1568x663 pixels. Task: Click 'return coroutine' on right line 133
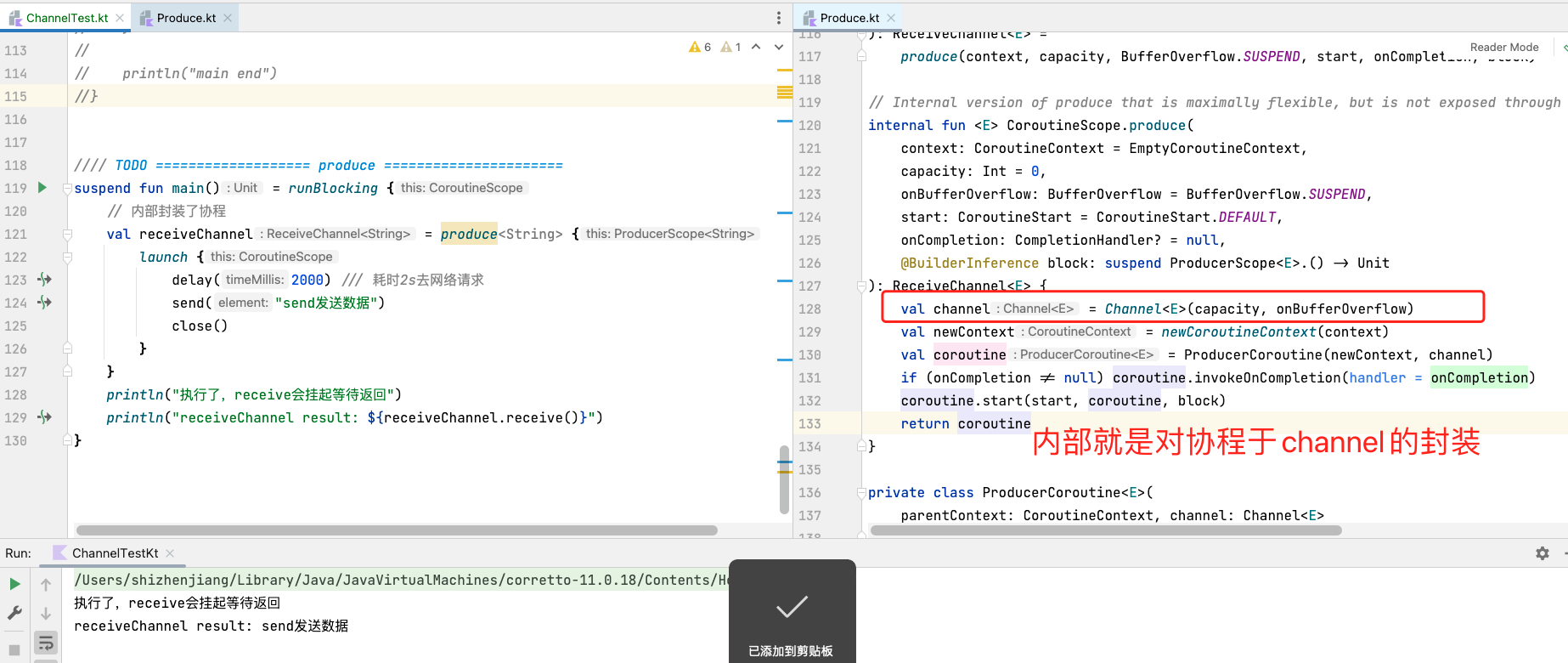click(966, 423)
